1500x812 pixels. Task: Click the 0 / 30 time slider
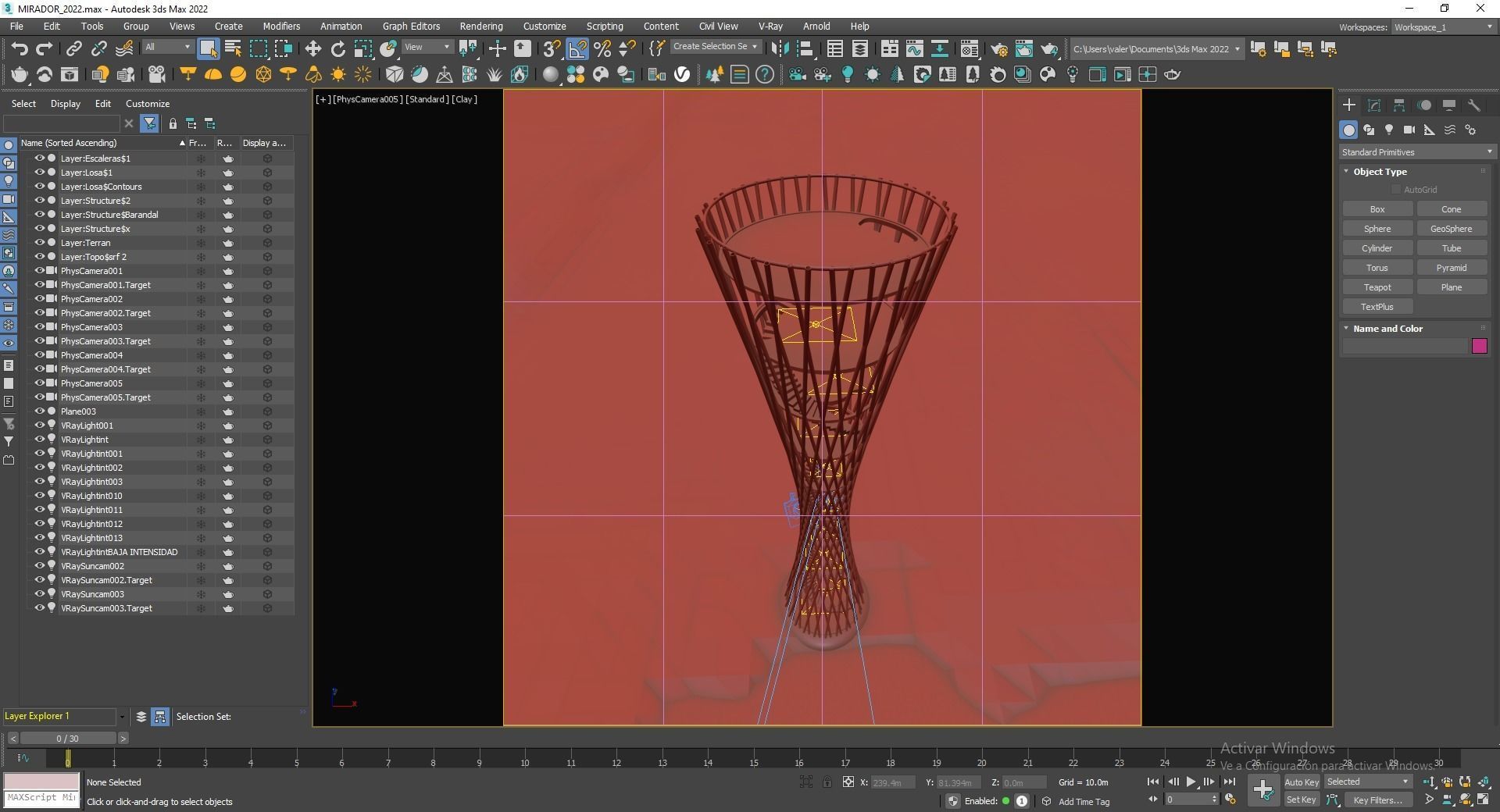(68, 738)
